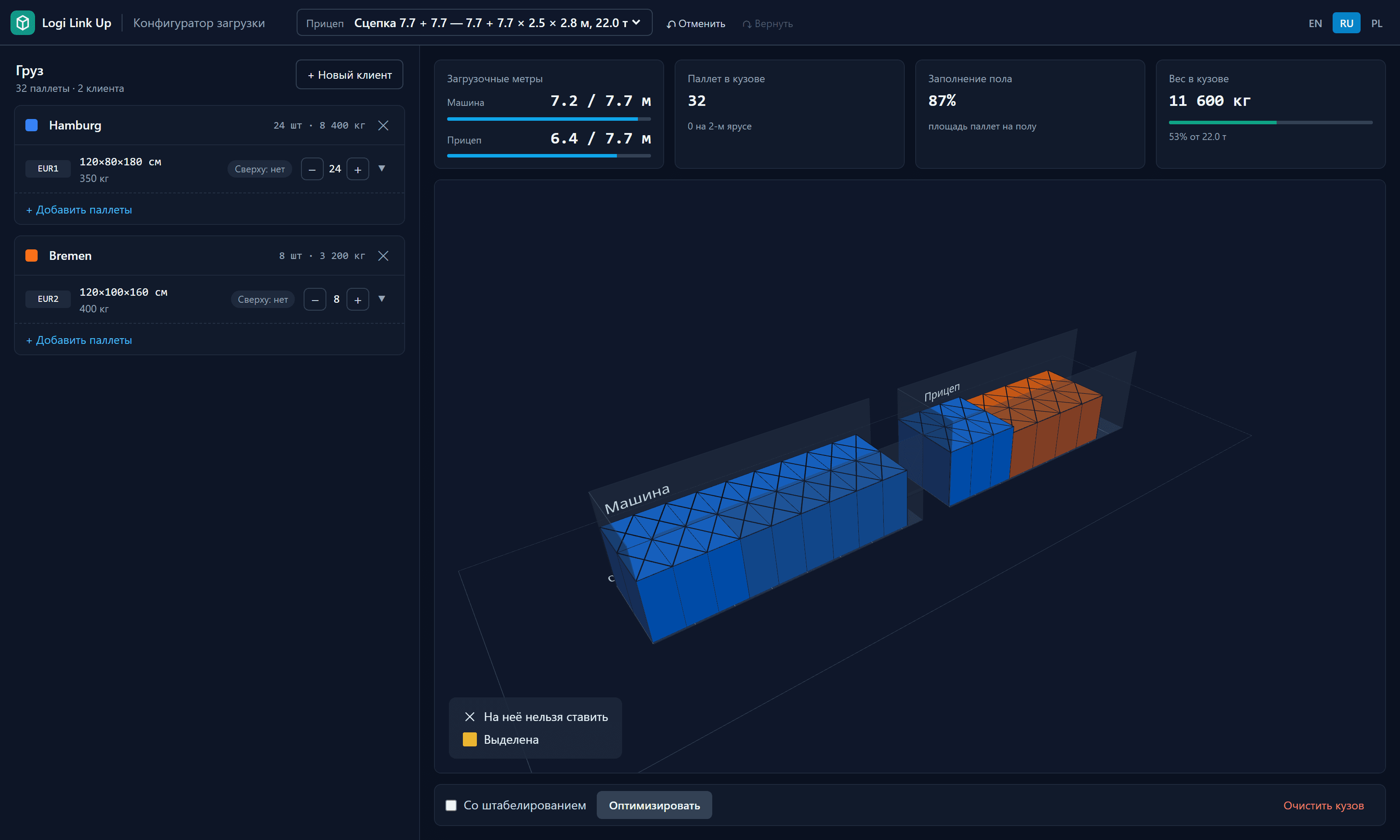This screenshot has height=840, width=1400.
Task: Add pallets under Bremen client
Action: [x=79, y=340]
